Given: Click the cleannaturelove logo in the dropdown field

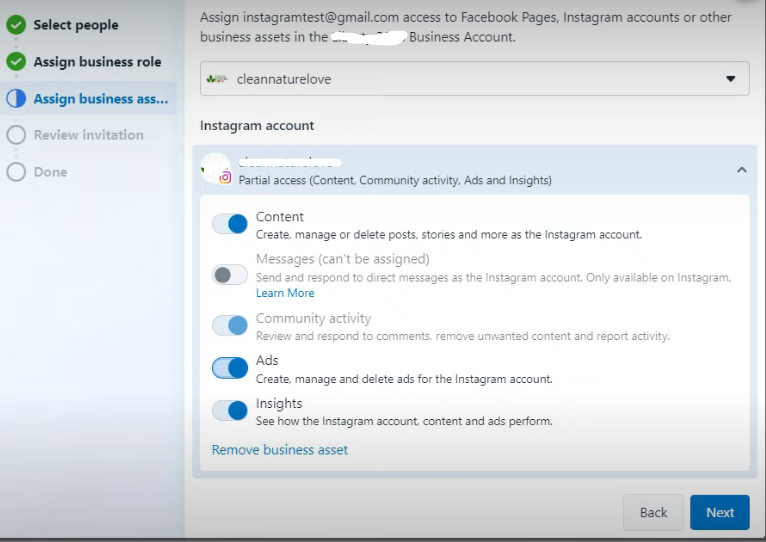Looking at the screenshot, I should click(x=217, y=79).
